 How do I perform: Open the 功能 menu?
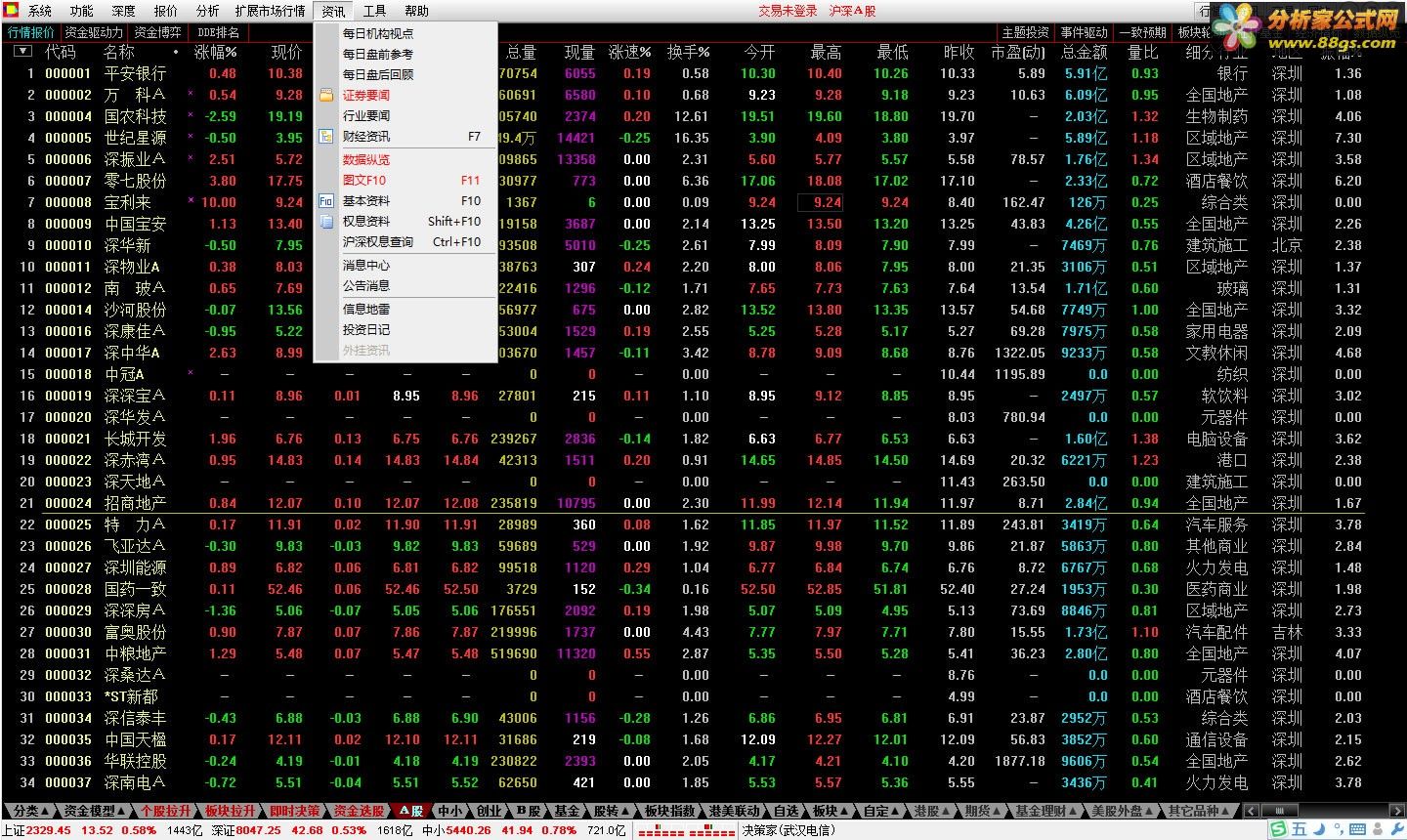pyautogui.click(x=82, y=11)
